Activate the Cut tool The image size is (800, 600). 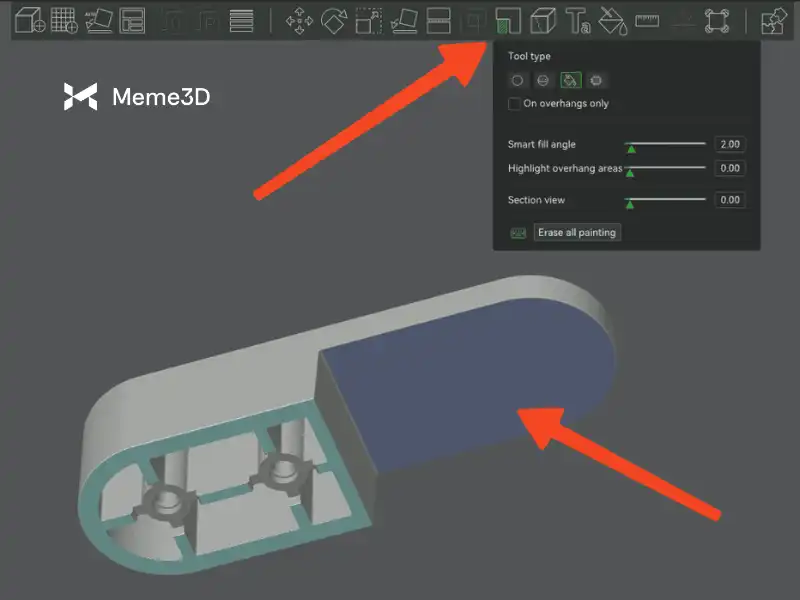(x=438, y=20)
